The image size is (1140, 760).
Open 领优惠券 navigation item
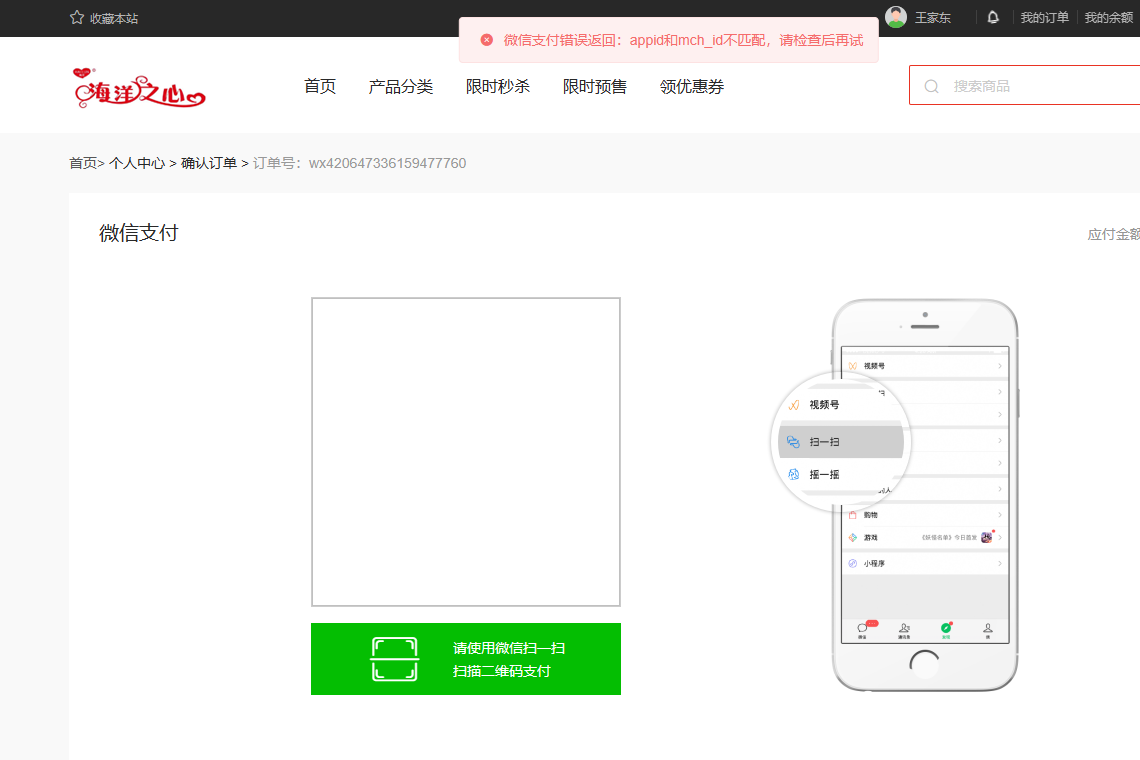pos(692,87)
